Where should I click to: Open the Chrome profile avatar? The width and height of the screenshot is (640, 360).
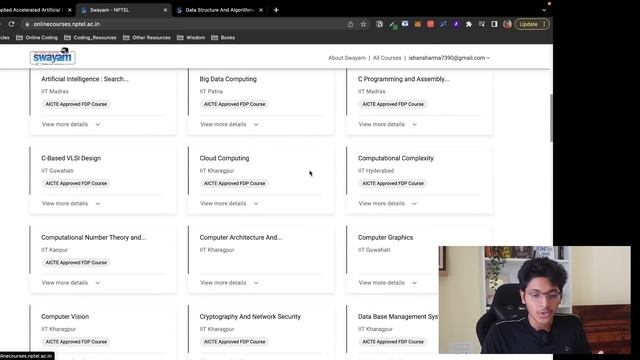pos(507,24)
